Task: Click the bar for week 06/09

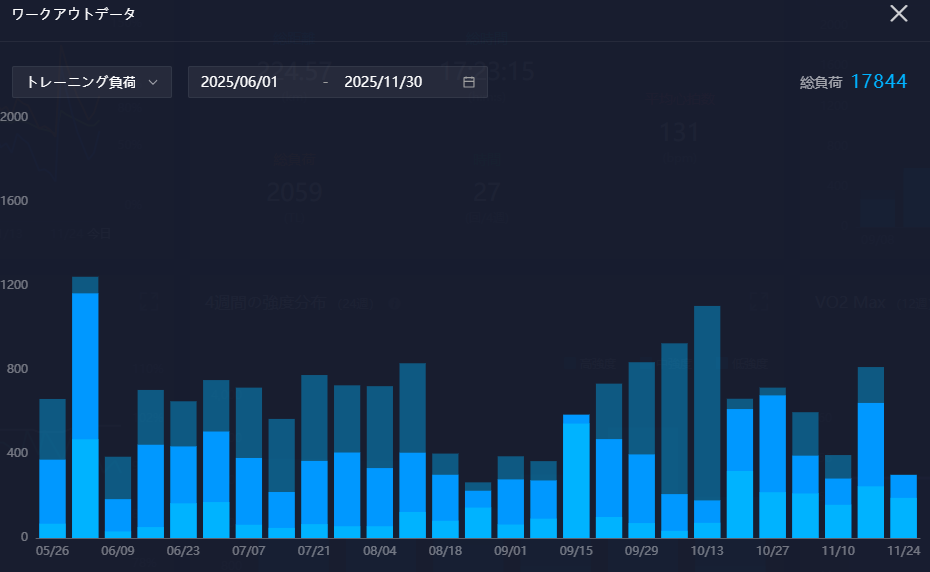Action: tap(118, 498)
